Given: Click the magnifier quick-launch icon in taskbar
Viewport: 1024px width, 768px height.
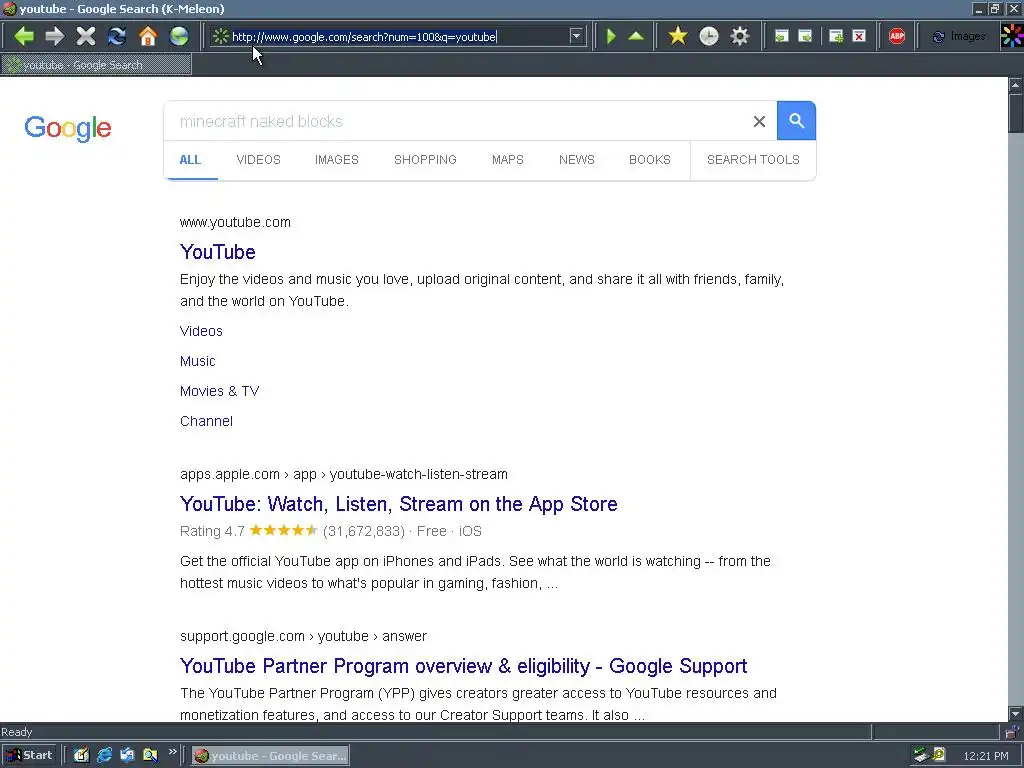Looking at the screenshot, I should pos(150,756).
